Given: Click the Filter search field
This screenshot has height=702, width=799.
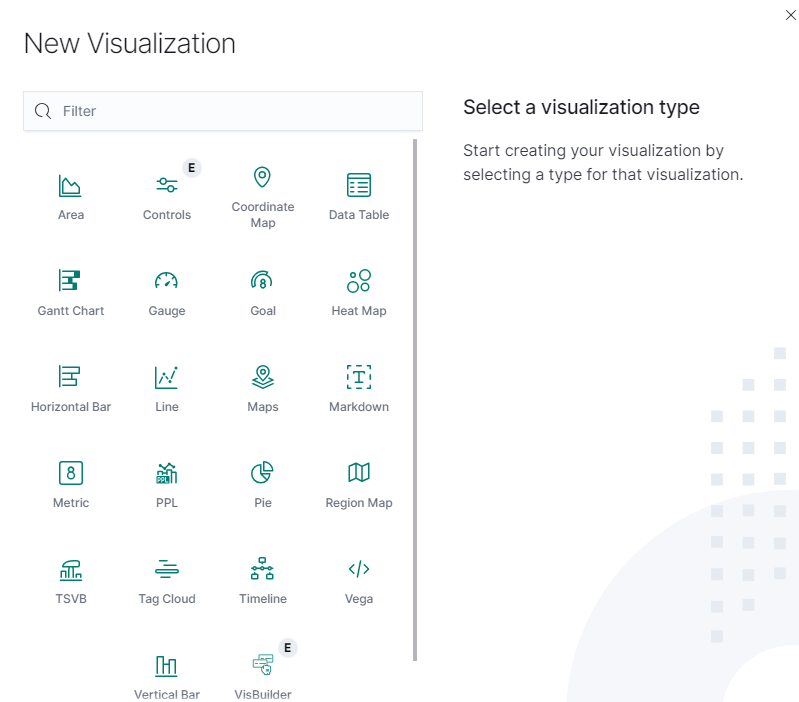Looking at the screenshot, I should coord(223,111).
